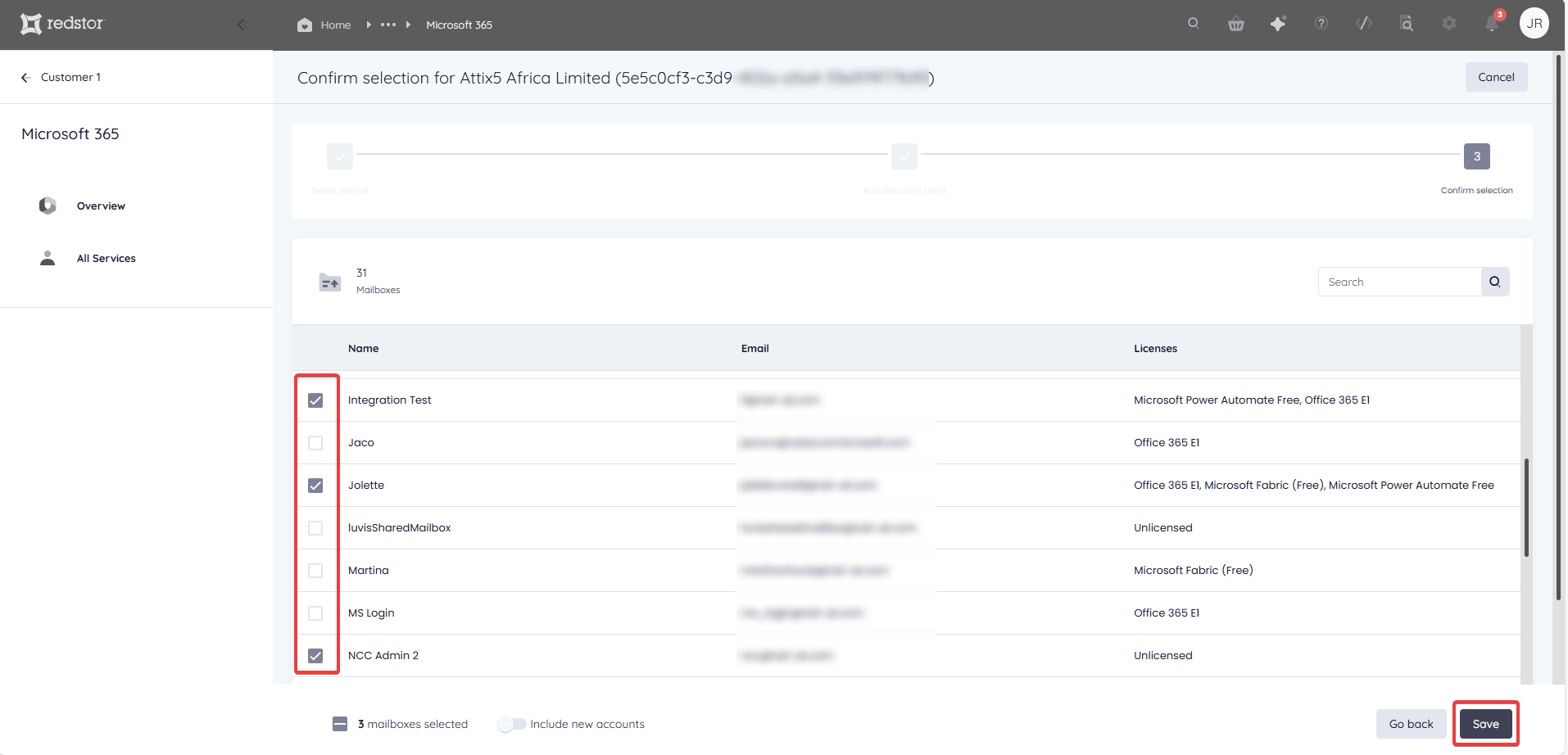Screen dimensions: 1568x755
Task: Sort by the Name column header
Action: 363,349
